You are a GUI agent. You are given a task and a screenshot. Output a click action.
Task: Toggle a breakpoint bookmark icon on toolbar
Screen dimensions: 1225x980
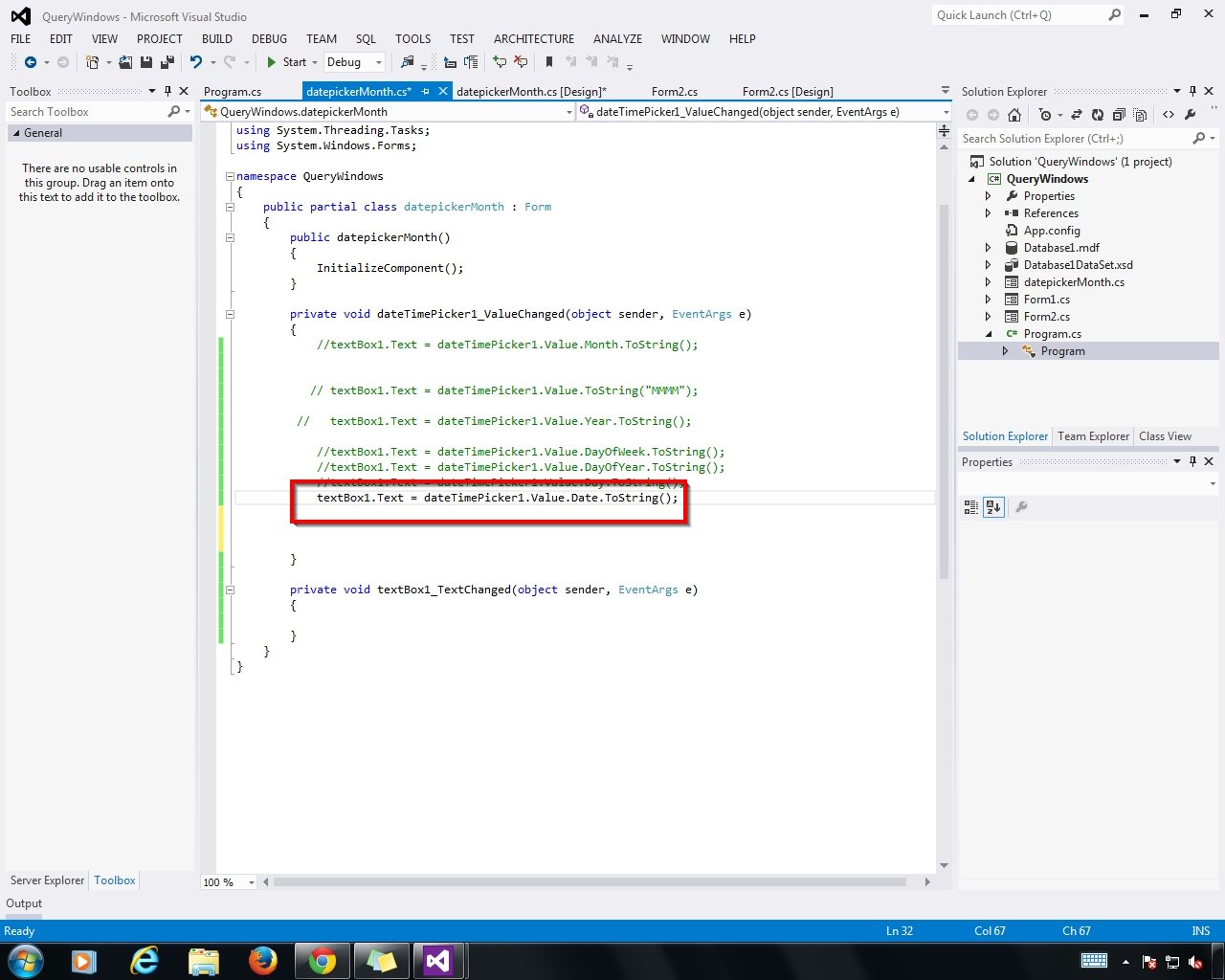[x=548, y=62]
